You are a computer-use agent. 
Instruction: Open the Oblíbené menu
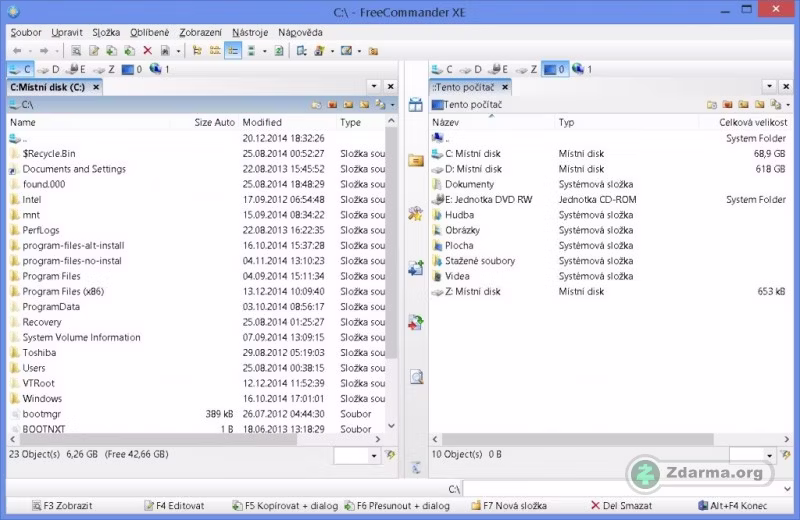tap(149, 32)
